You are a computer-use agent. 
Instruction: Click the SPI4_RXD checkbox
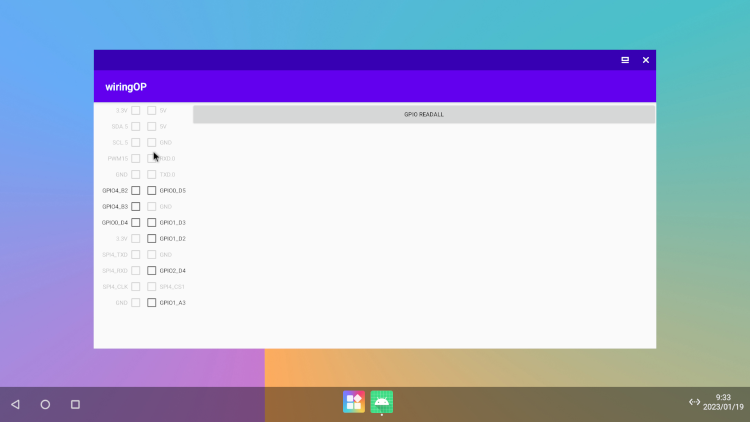coord(136,271)
